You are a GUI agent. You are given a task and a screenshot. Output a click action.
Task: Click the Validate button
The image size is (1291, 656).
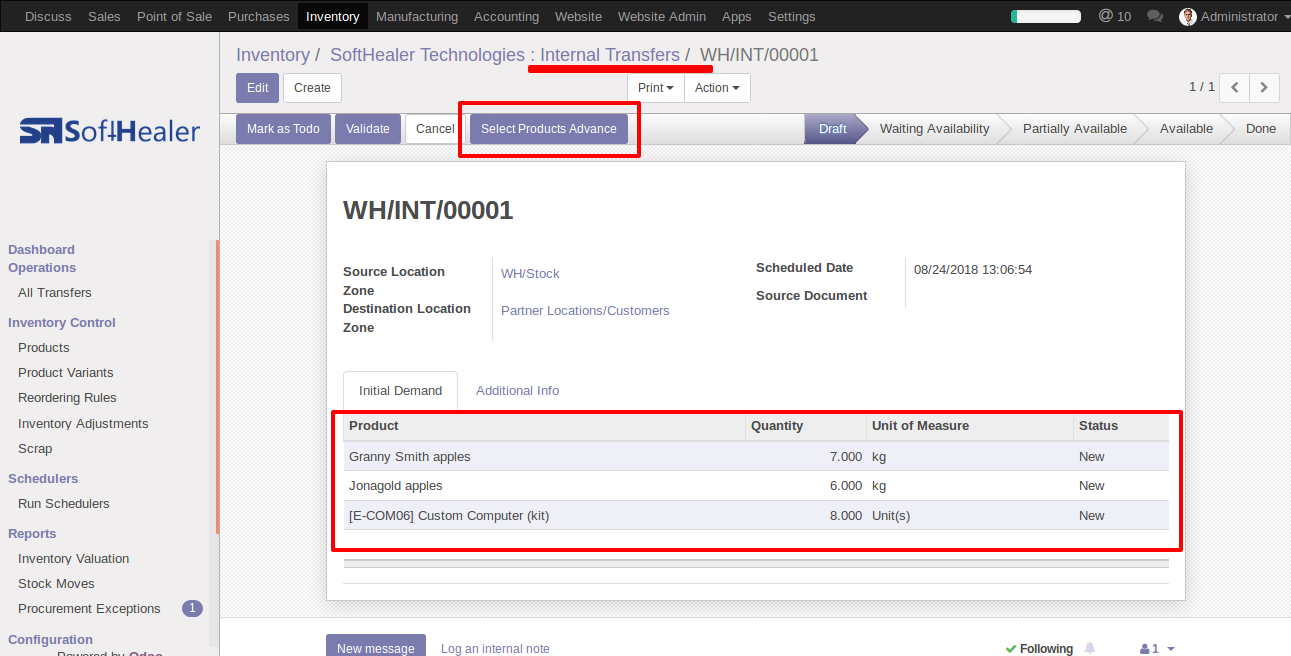pos(368,129)
